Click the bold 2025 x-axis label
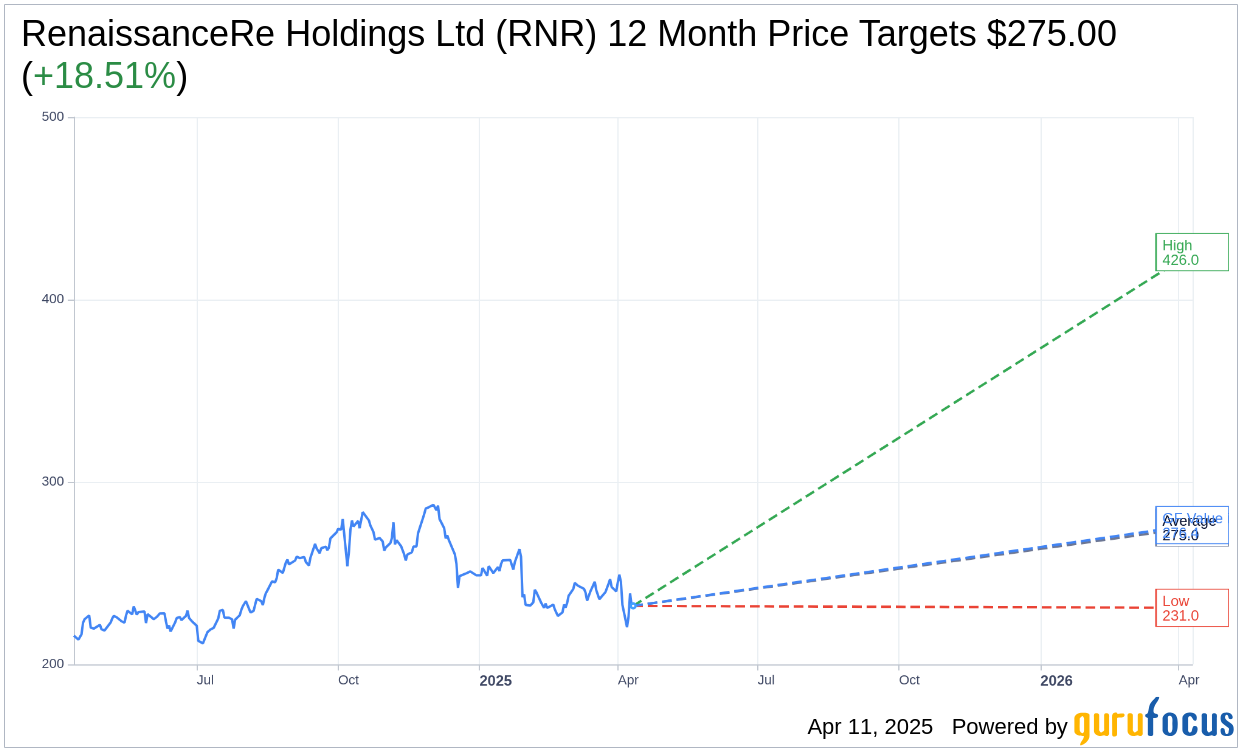1242x752 pixels. 496,681
